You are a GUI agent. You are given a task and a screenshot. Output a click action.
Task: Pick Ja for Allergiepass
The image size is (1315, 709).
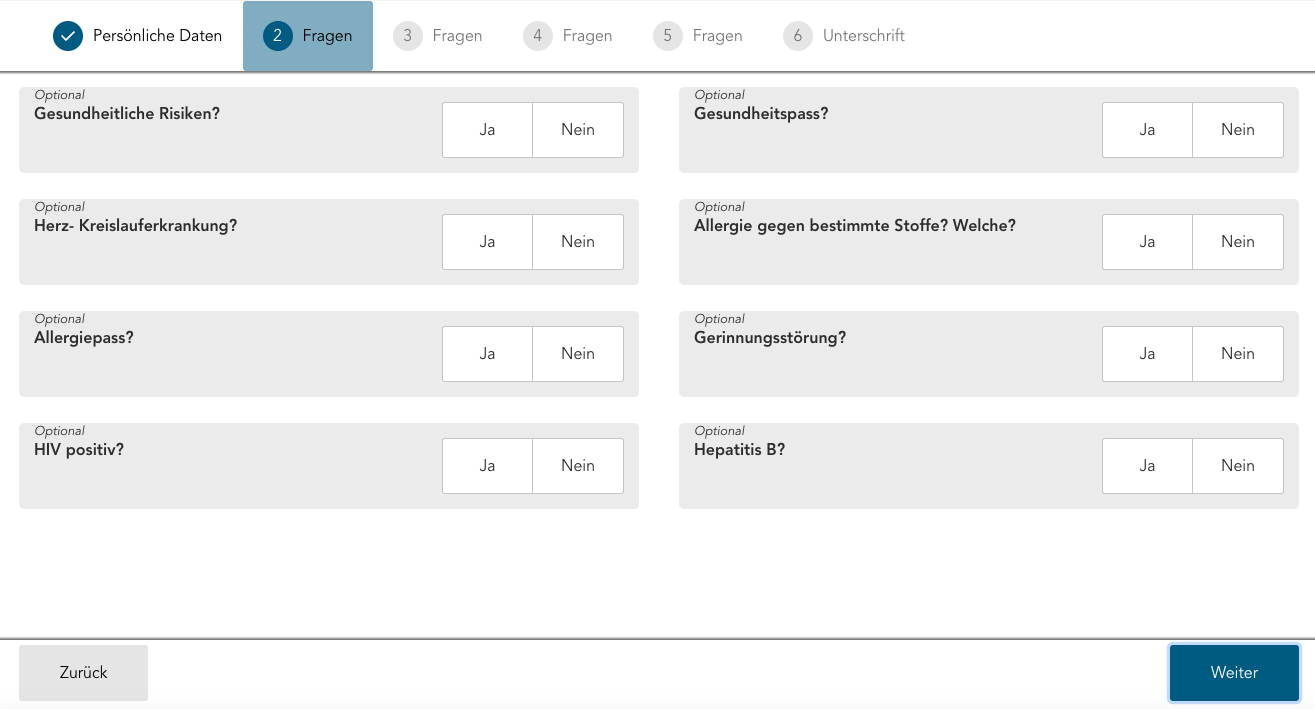click(x=488, y=354)
